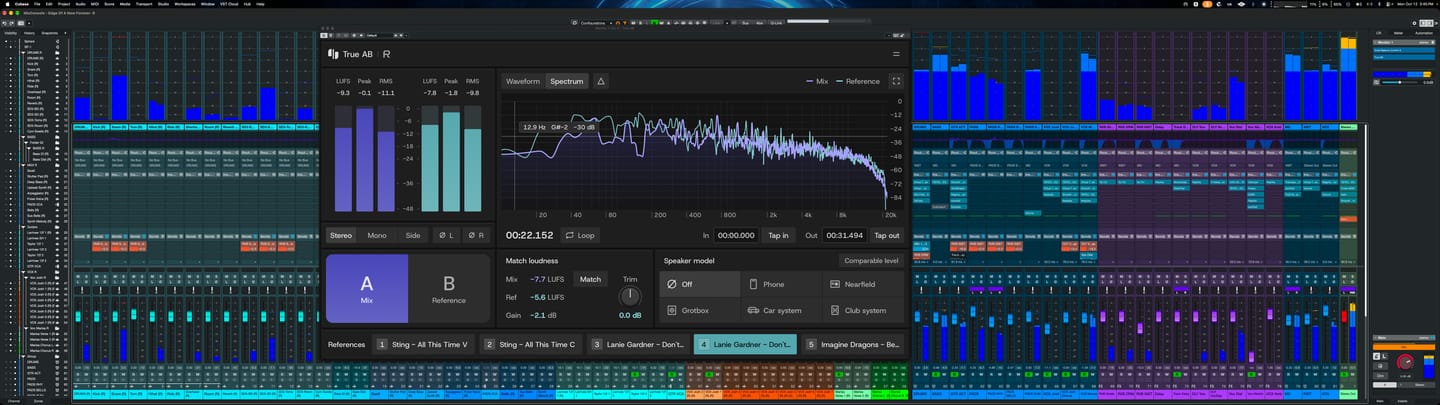Click the Tap in button

click(778, 235)
